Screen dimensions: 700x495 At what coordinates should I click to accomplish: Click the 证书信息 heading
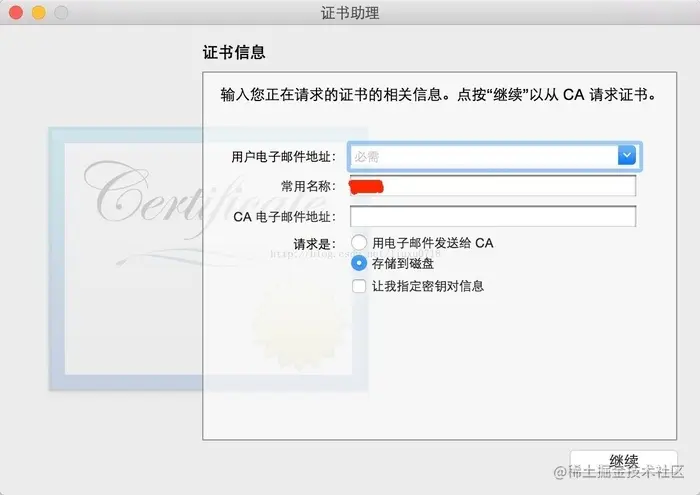(x=234, y=52)
